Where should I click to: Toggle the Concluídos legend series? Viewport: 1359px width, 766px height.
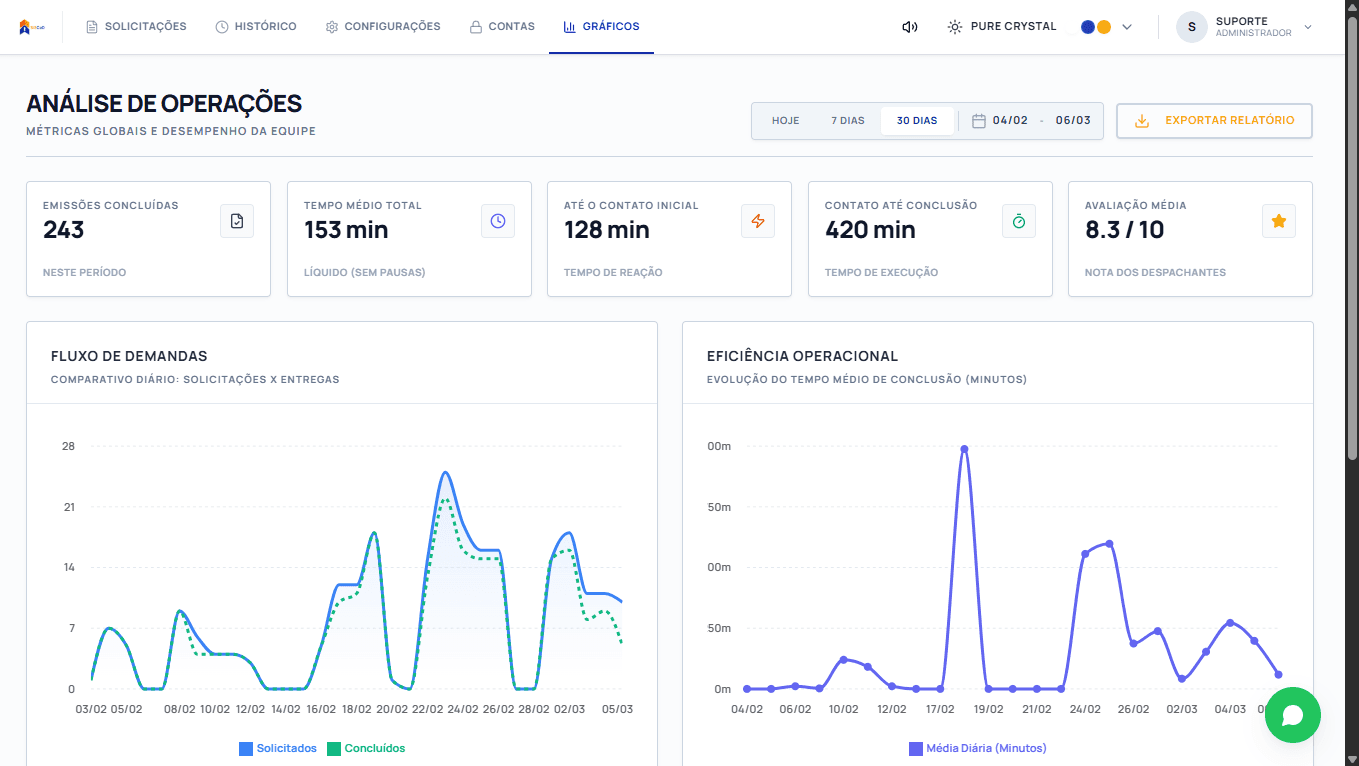[366, 748]
